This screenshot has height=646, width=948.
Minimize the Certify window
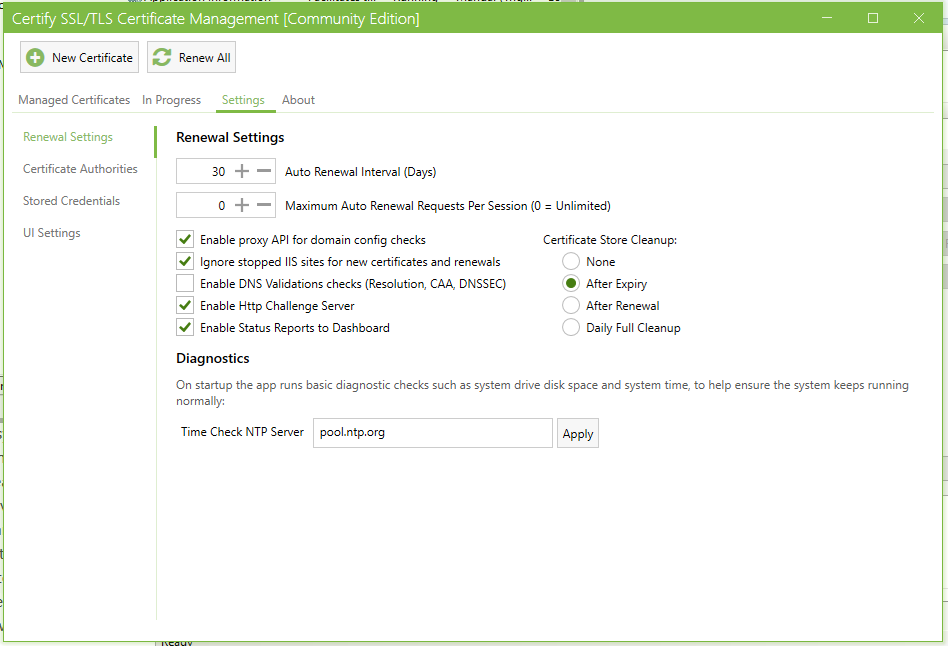pyautogui.click(x=827, y=18)
